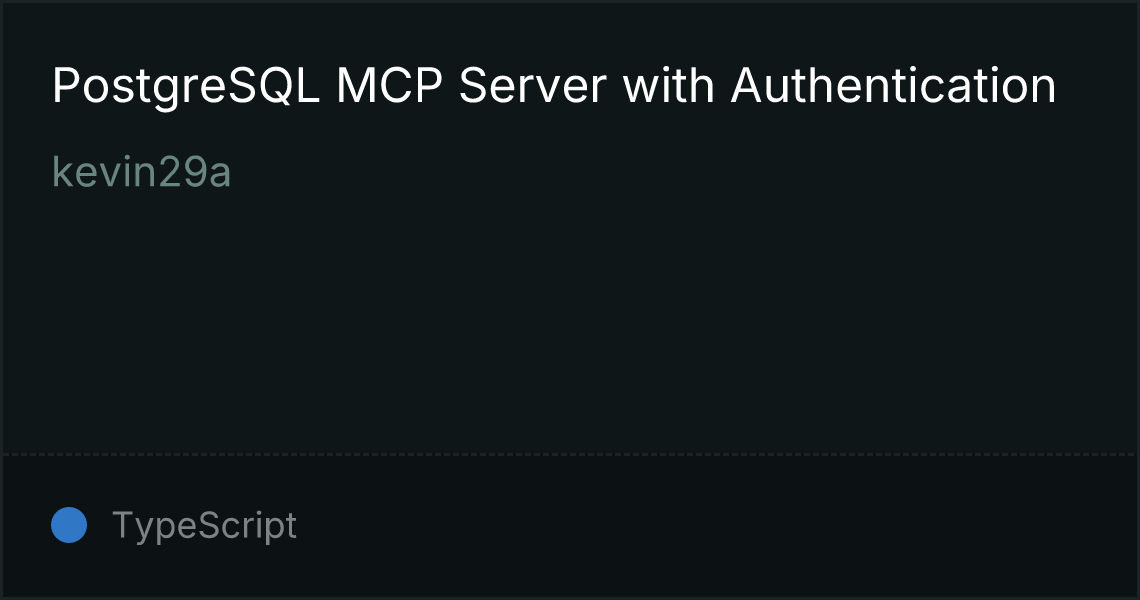Select the TypeScript language label
Screen dimensions: 1140x600
pos(204,525)
